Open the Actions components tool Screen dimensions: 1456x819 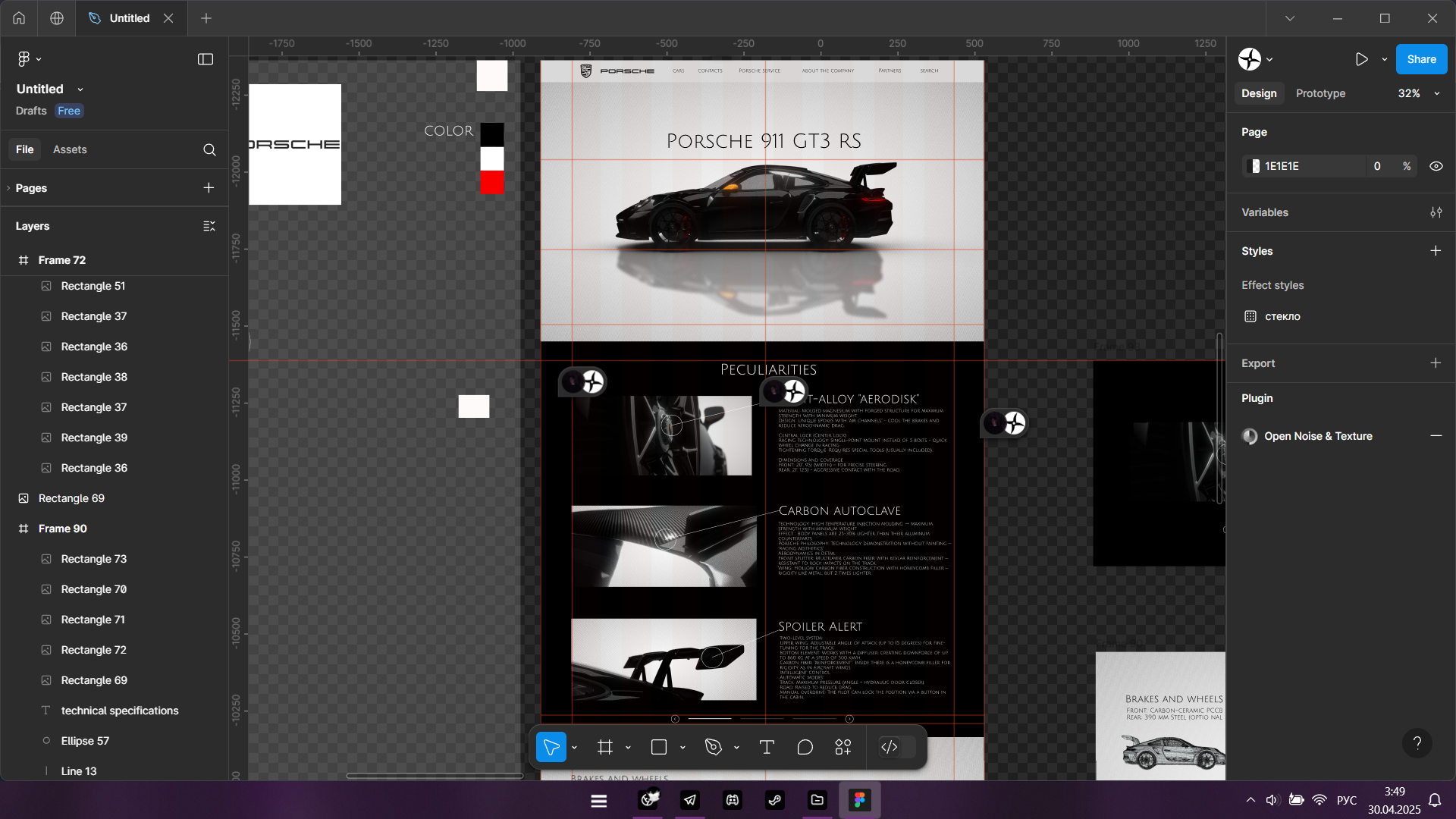pos(843,748)
